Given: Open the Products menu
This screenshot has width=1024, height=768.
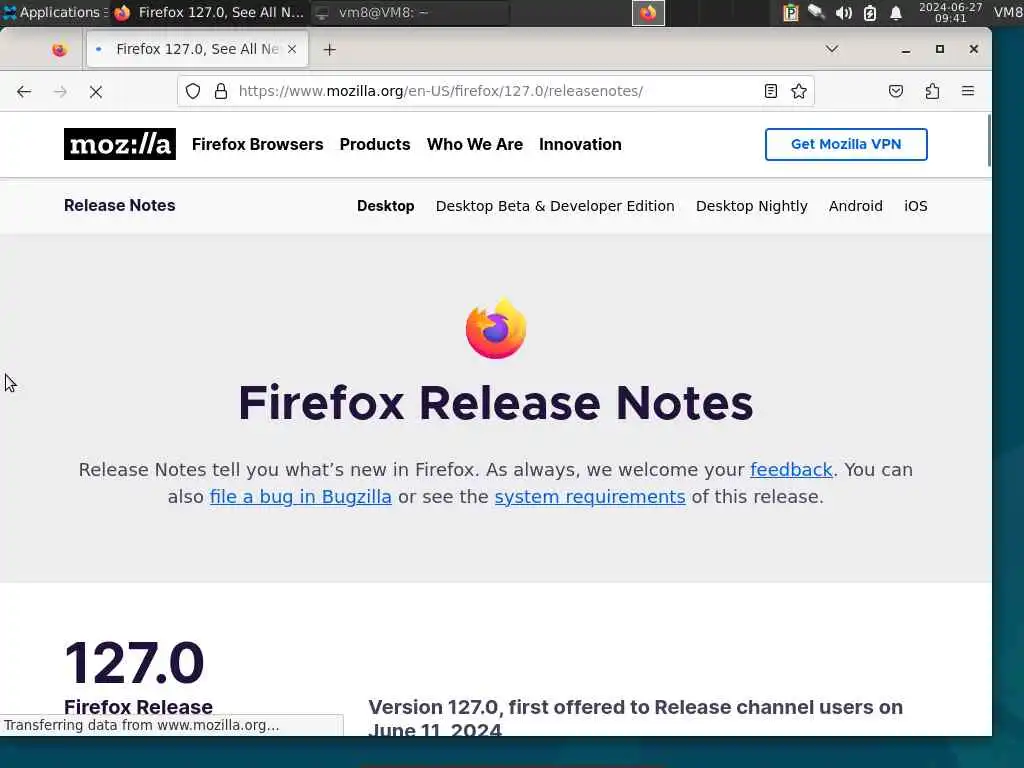Looking at the screenshot, I should (x=375, y=144).
